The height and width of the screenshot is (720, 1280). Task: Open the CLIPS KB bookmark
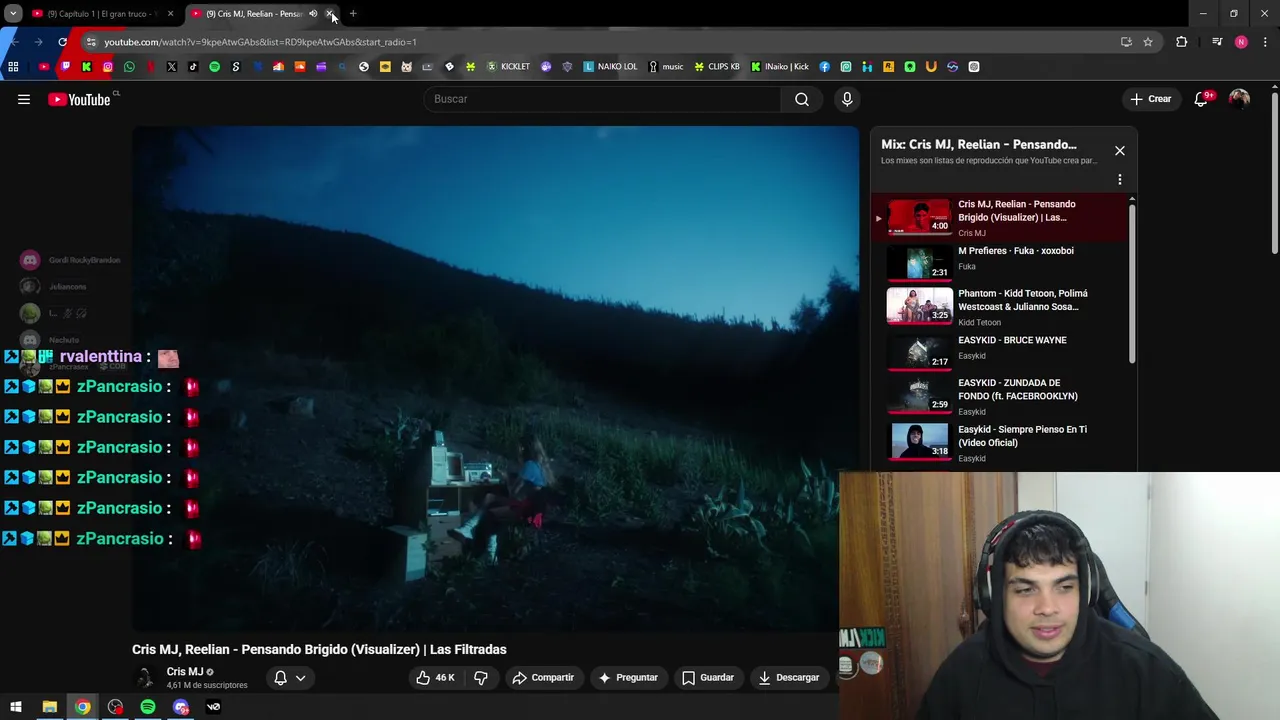coord(717,67)
